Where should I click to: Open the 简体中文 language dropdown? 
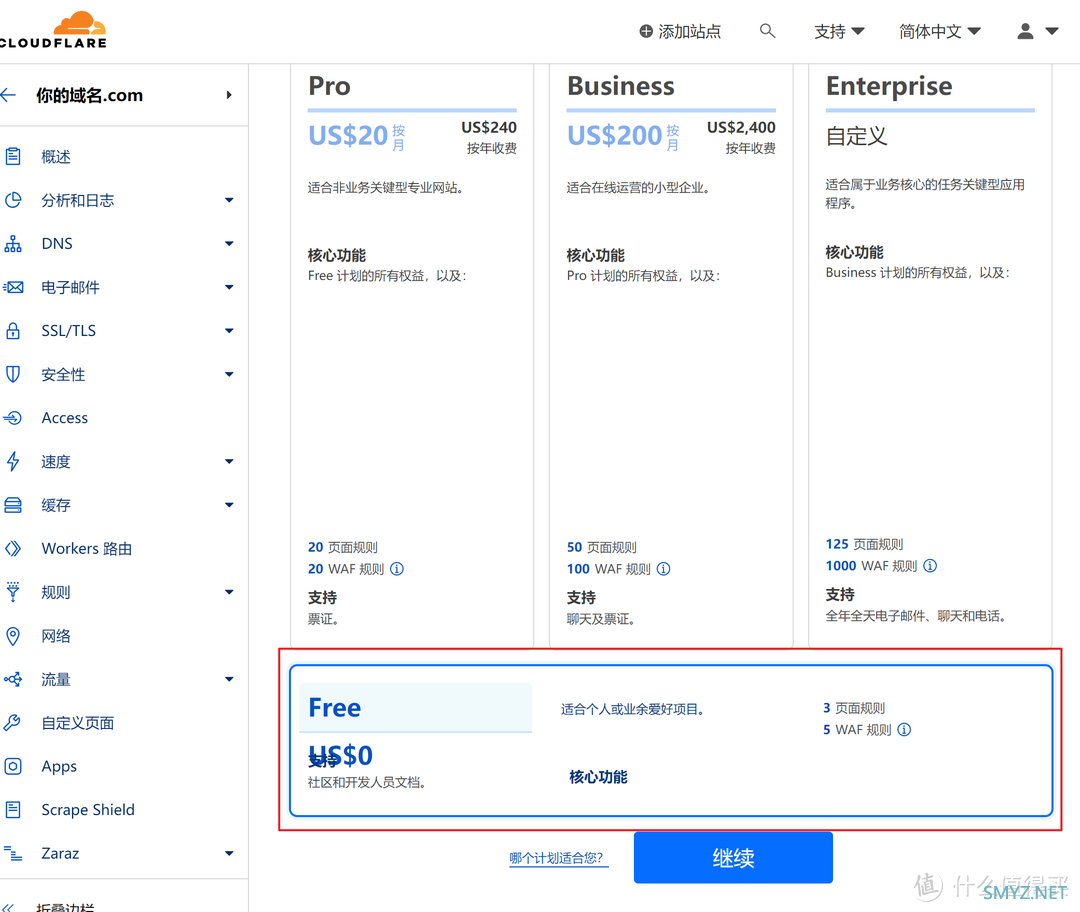coord(939,31)
